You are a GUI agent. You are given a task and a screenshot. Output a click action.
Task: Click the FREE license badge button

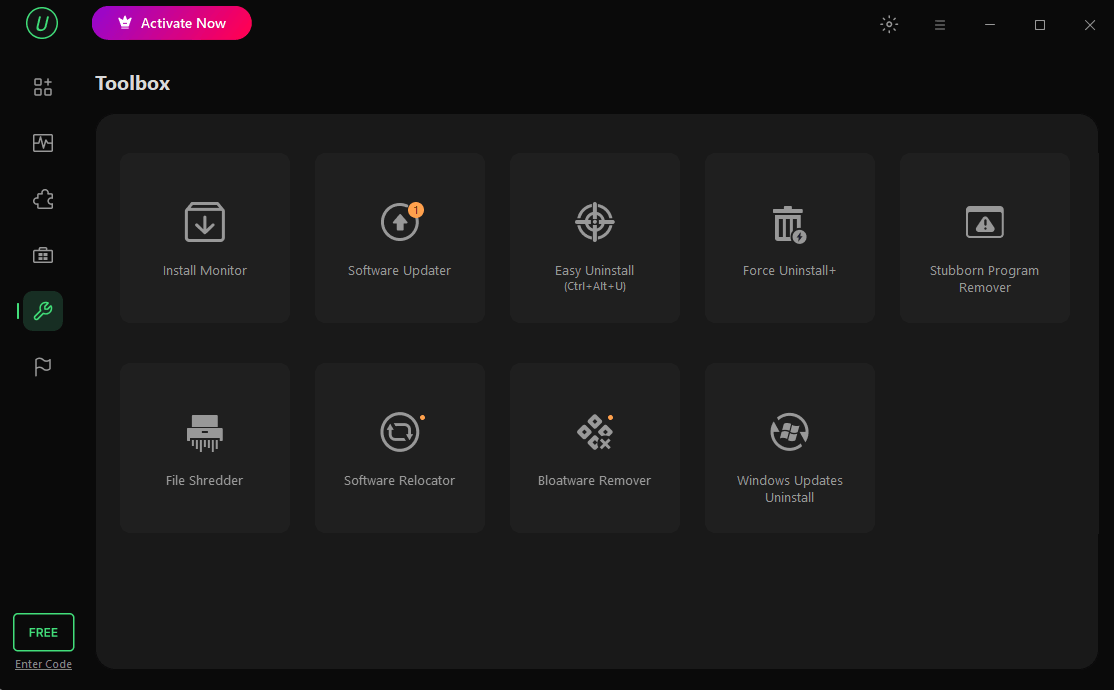click(43, 632)
